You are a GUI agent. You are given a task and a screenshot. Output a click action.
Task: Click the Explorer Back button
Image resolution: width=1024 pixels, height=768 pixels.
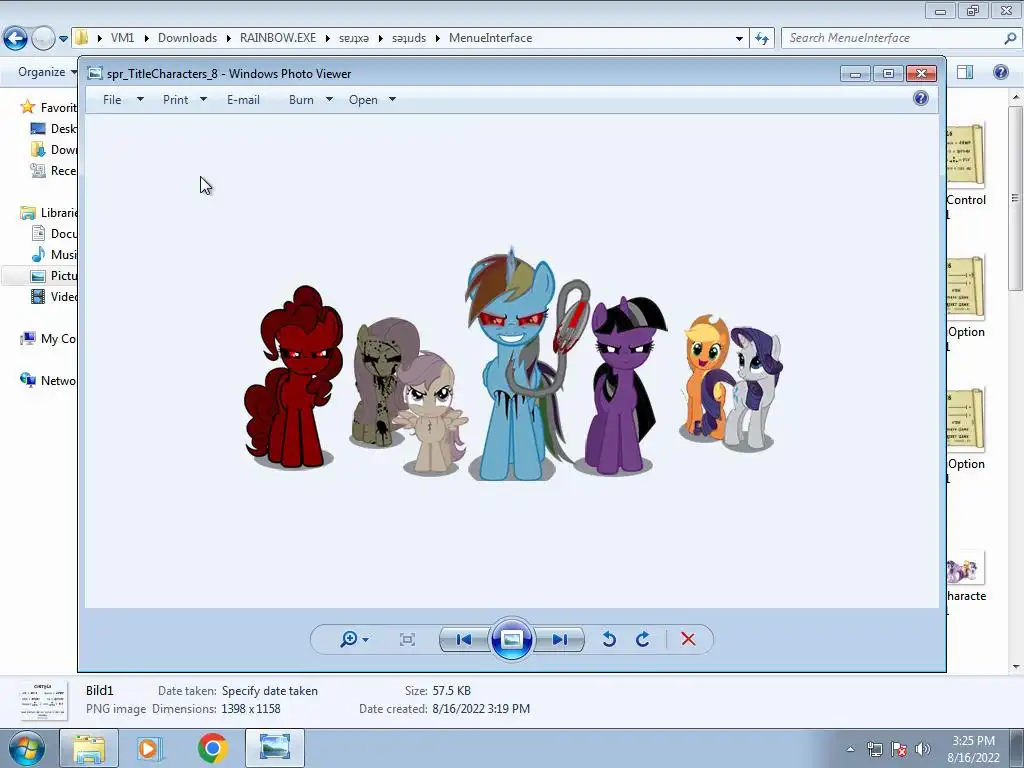15,39
